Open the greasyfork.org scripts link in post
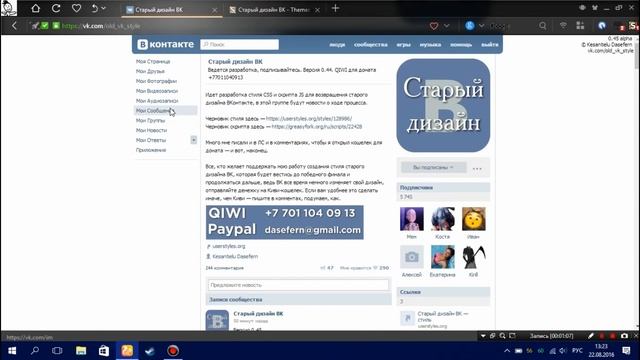Screen dimensions: 640x360 click(x=317, y=127)
